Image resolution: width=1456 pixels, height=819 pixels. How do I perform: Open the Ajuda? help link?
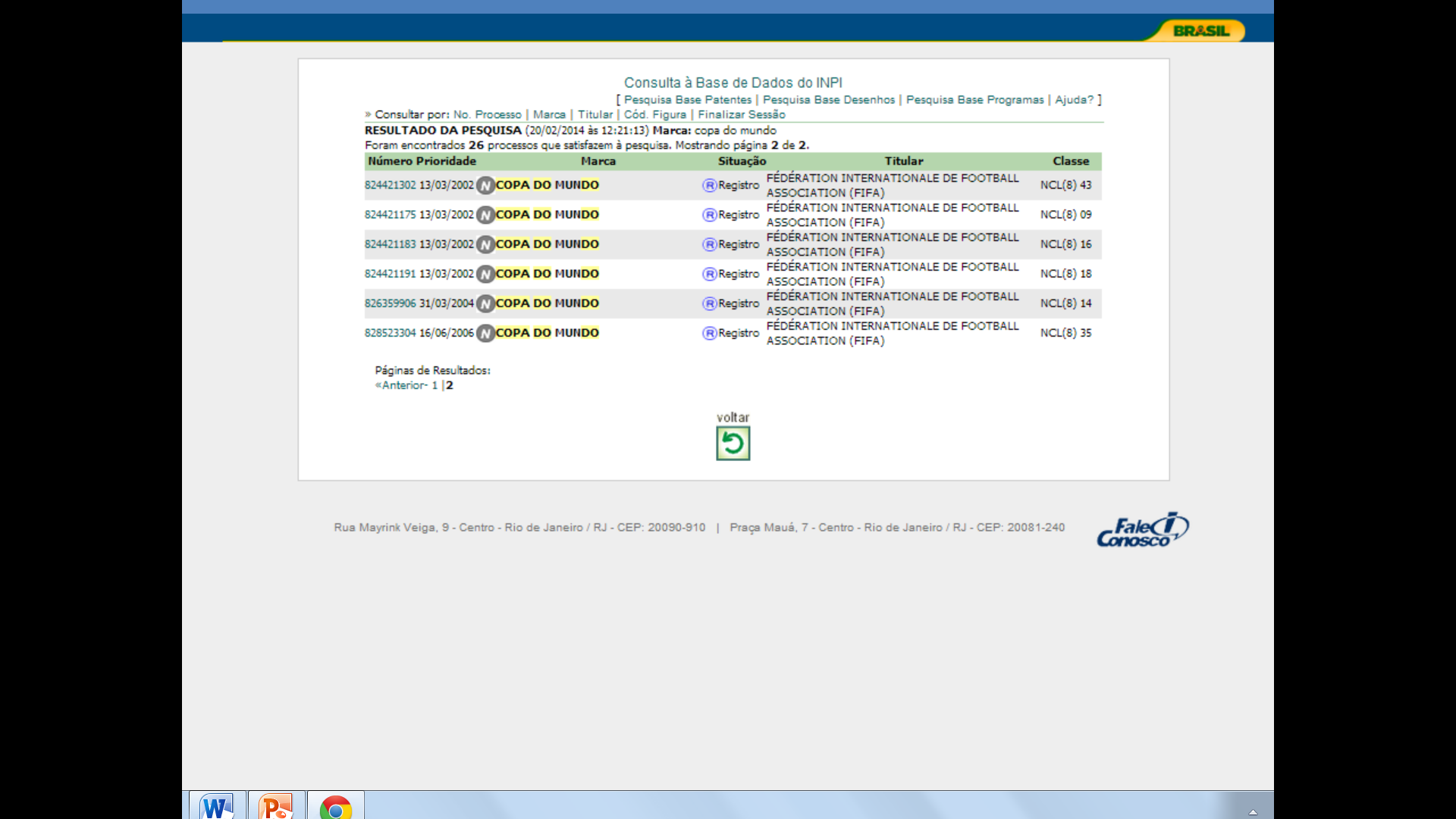point(1074,100)
